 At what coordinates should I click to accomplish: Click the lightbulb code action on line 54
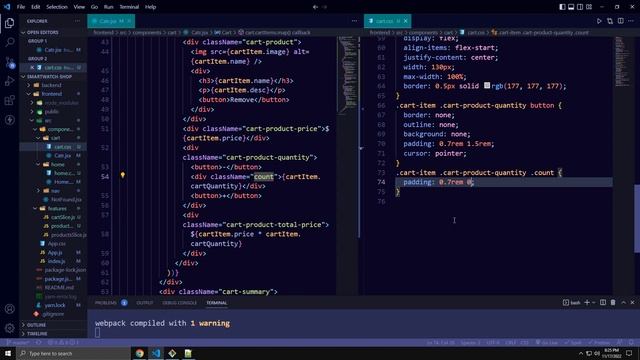(x=122, y=175)
